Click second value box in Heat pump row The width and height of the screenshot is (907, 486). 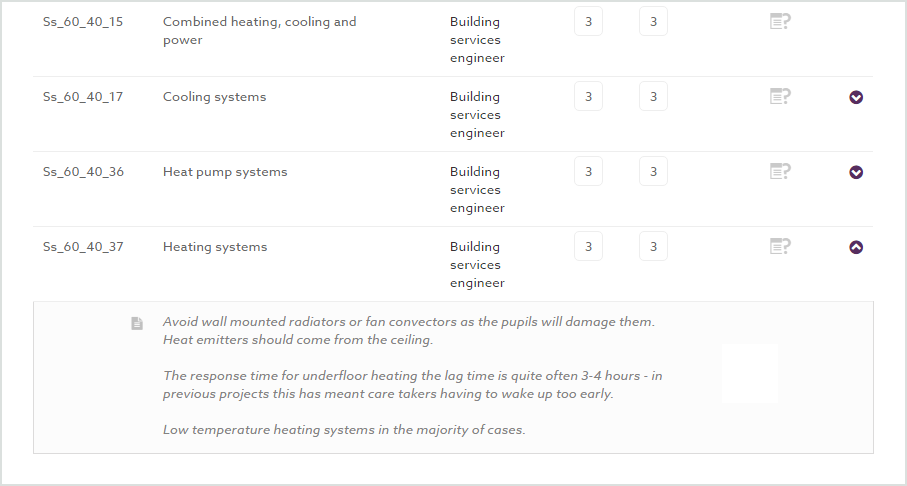coord(653,171)
